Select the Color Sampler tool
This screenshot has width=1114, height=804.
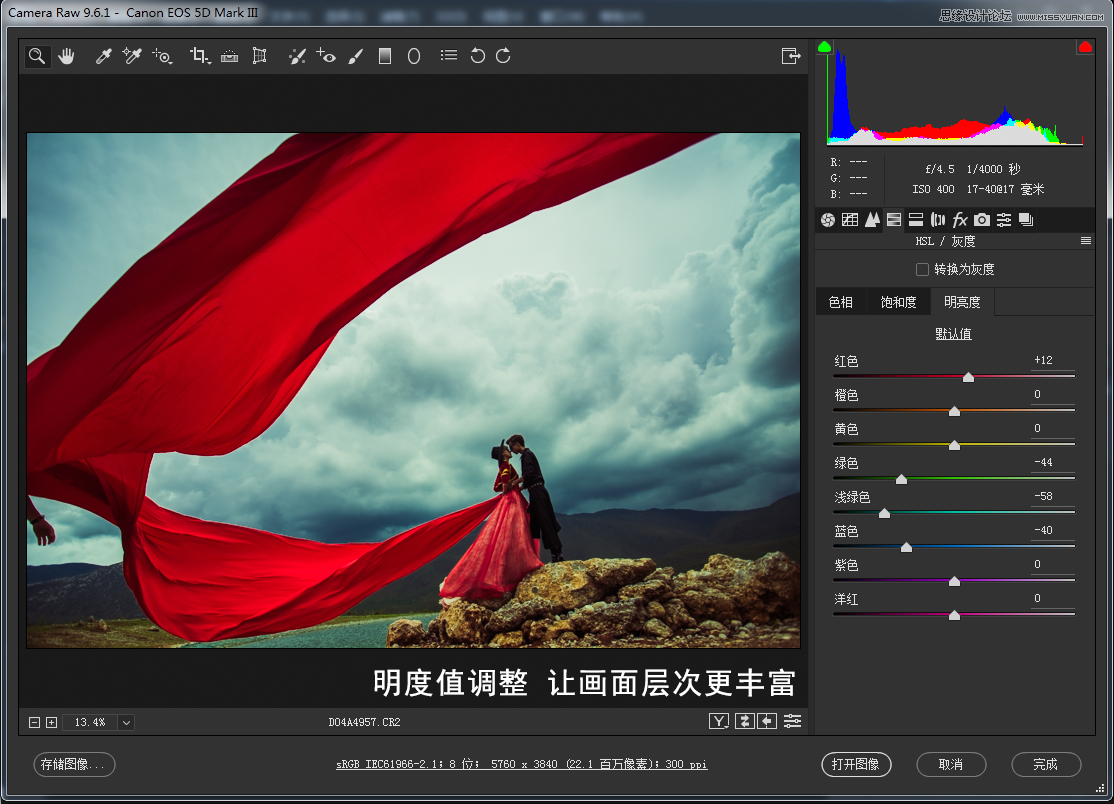[132, 56]
